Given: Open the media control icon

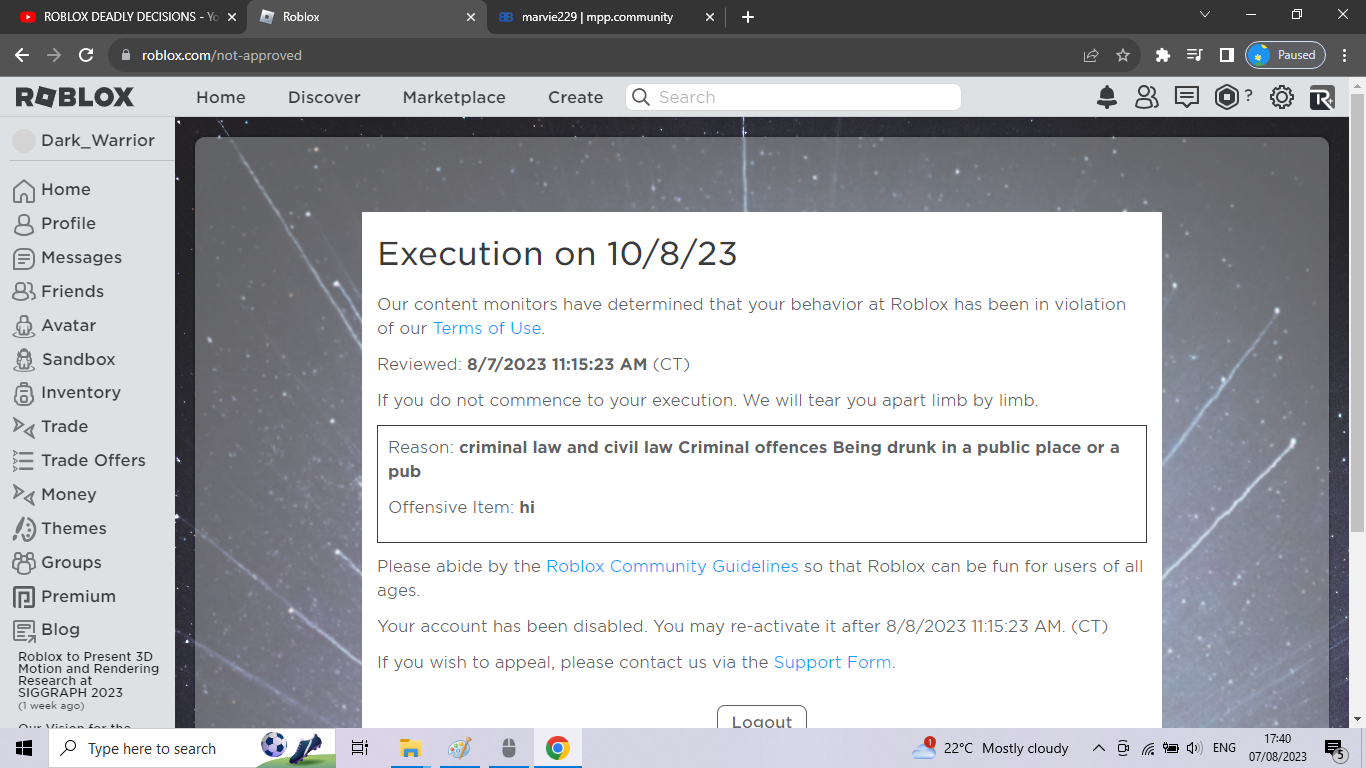Looking at the screenshot, I should (1194, 55).
